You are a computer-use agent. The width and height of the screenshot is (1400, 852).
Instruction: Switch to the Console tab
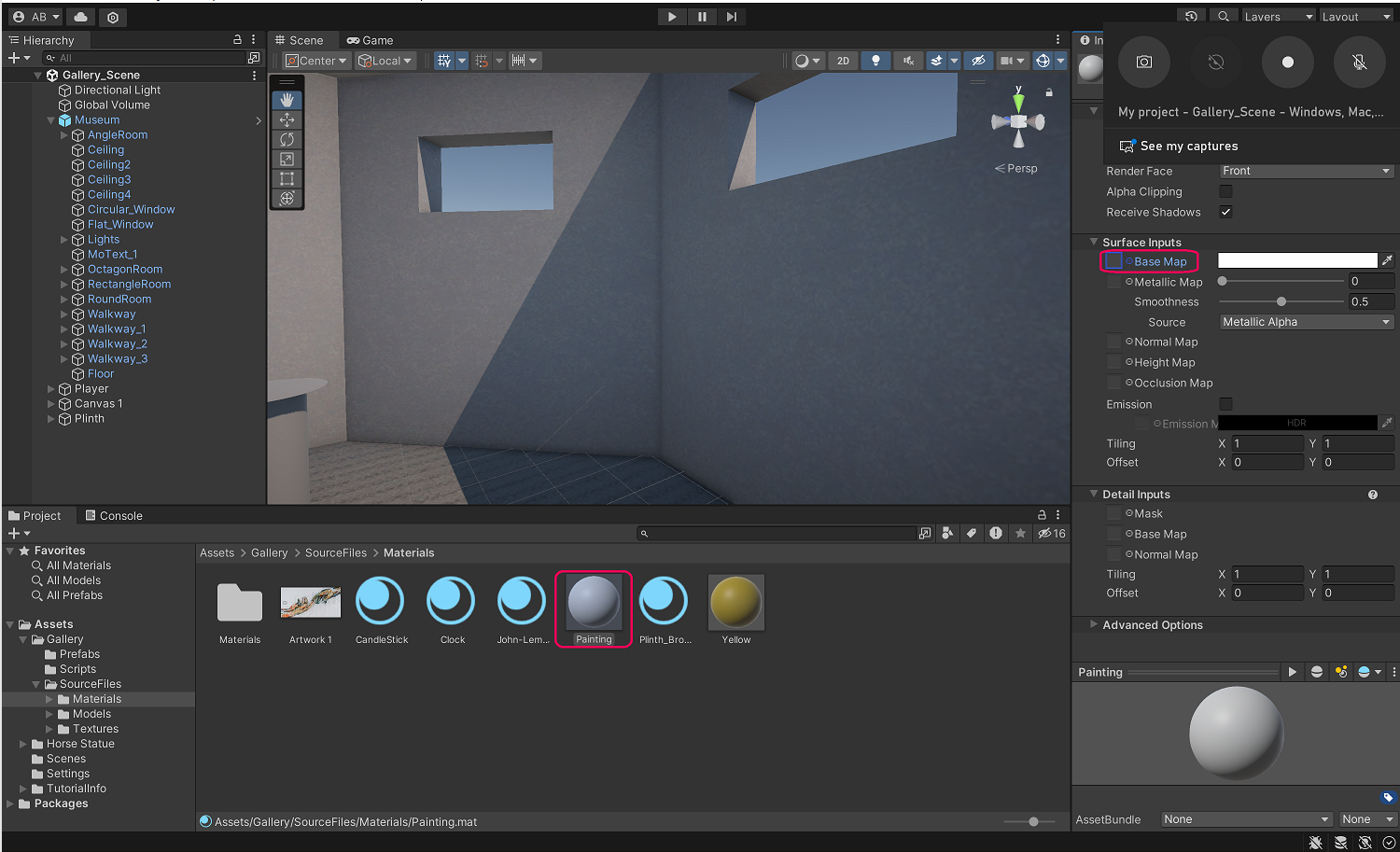(x=114, y=516)
